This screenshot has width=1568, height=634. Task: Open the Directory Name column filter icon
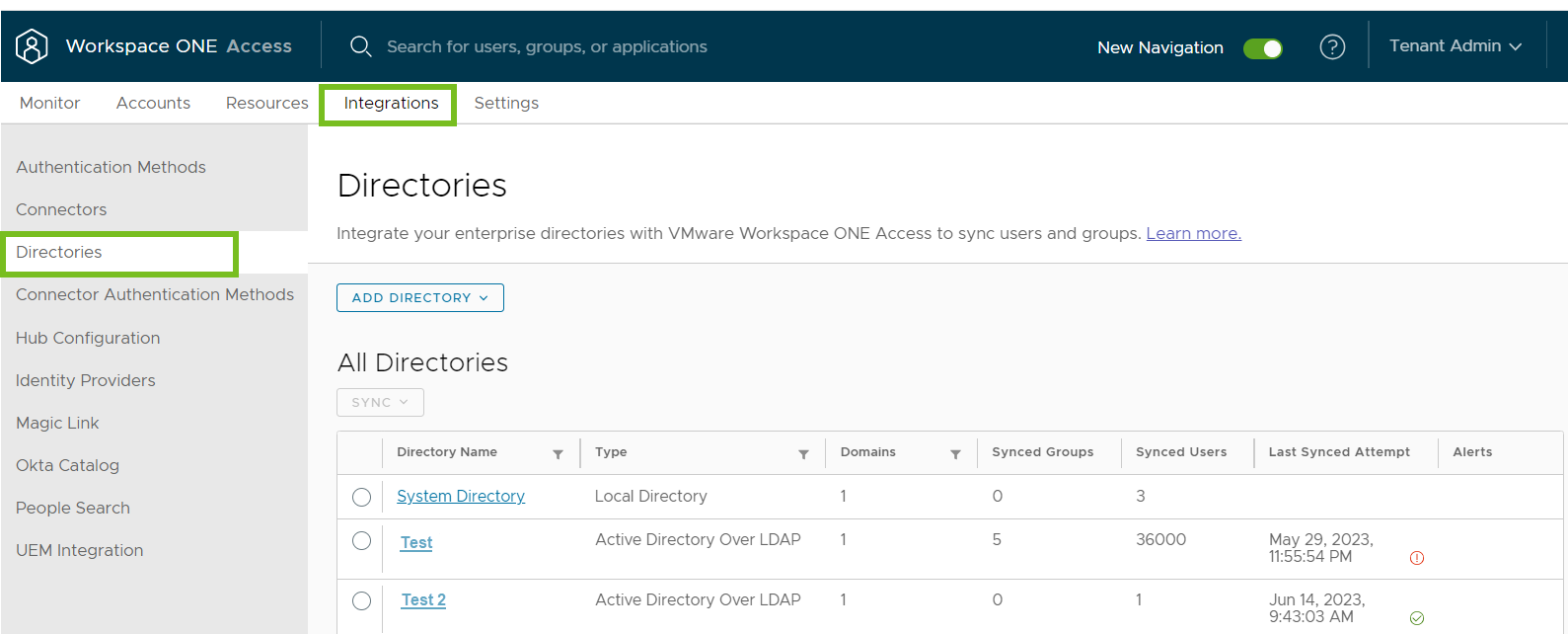pos(558,454)
